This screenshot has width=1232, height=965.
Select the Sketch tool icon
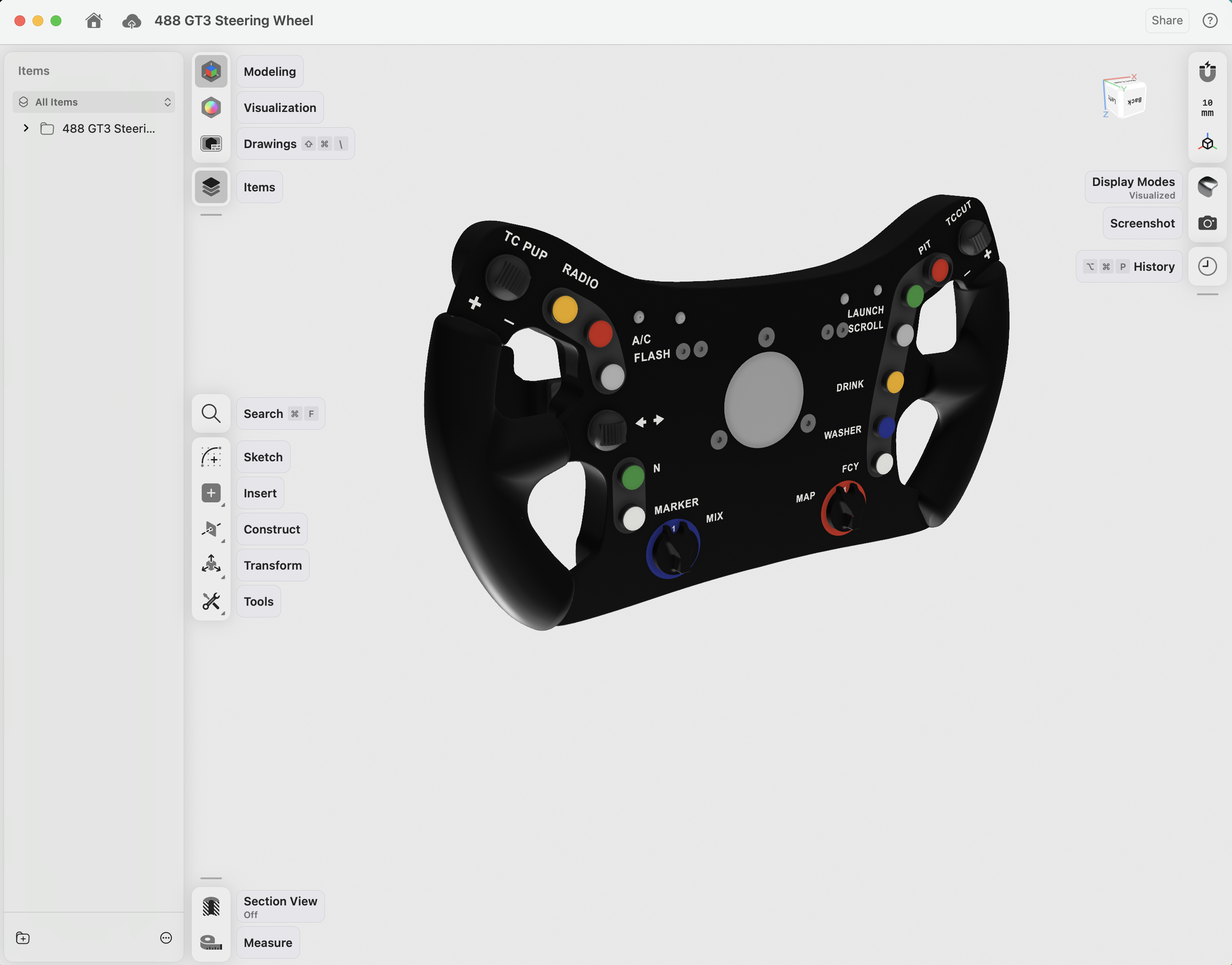coord(211,457)
